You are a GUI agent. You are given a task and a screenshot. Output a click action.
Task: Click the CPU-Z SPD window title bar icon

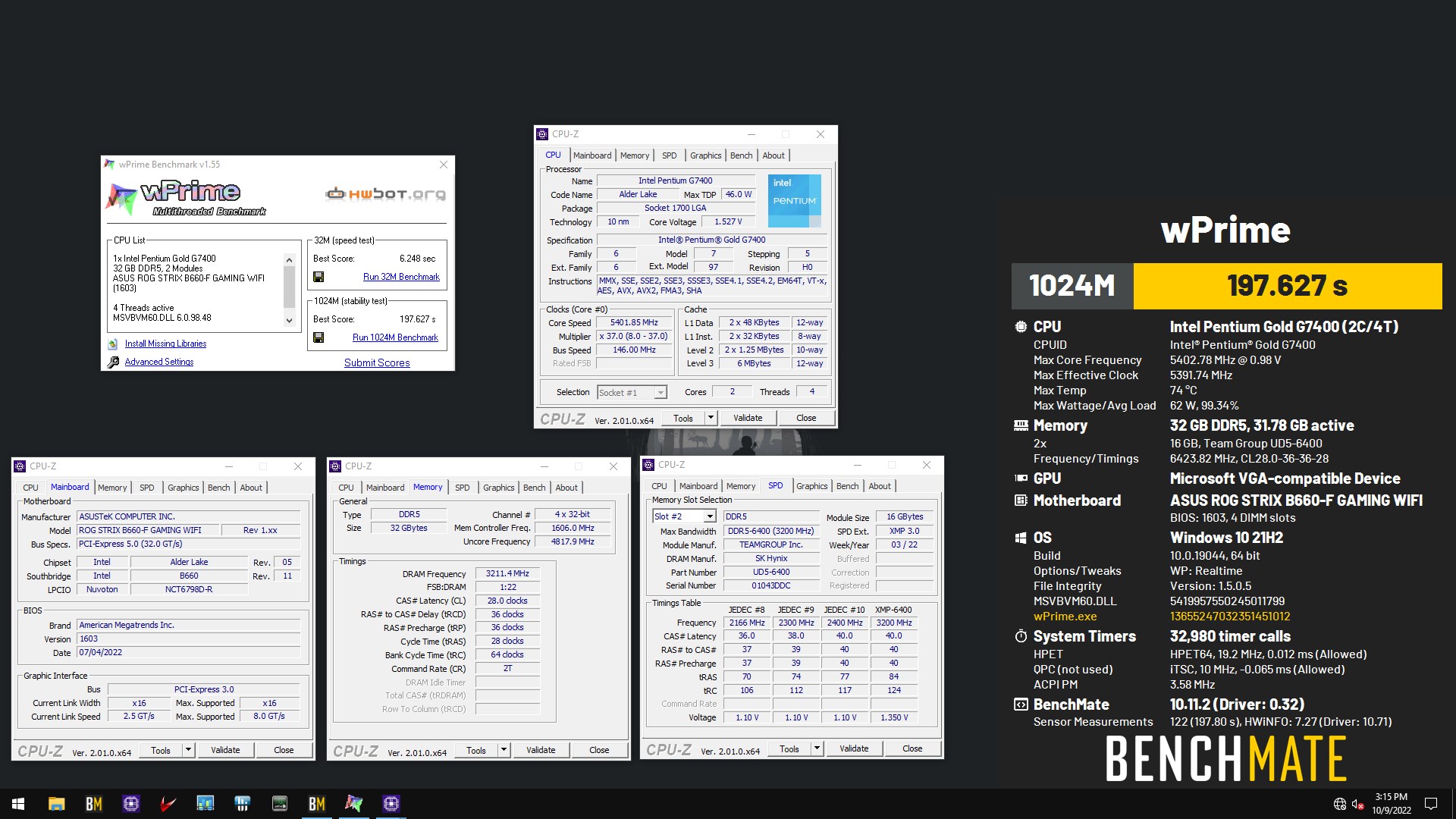click(648, 465)
